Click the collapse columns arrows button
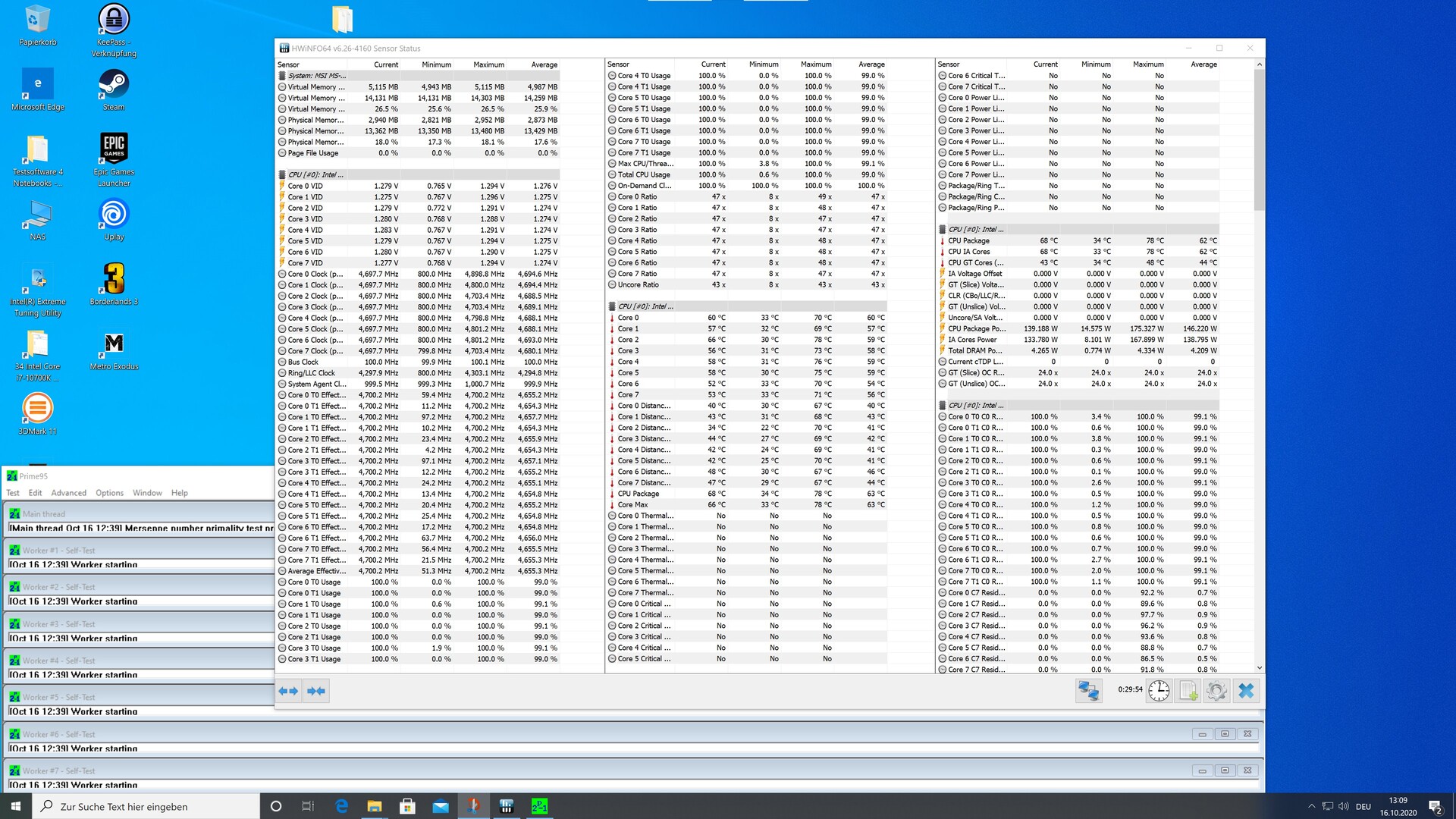 [x=316, y=691]
